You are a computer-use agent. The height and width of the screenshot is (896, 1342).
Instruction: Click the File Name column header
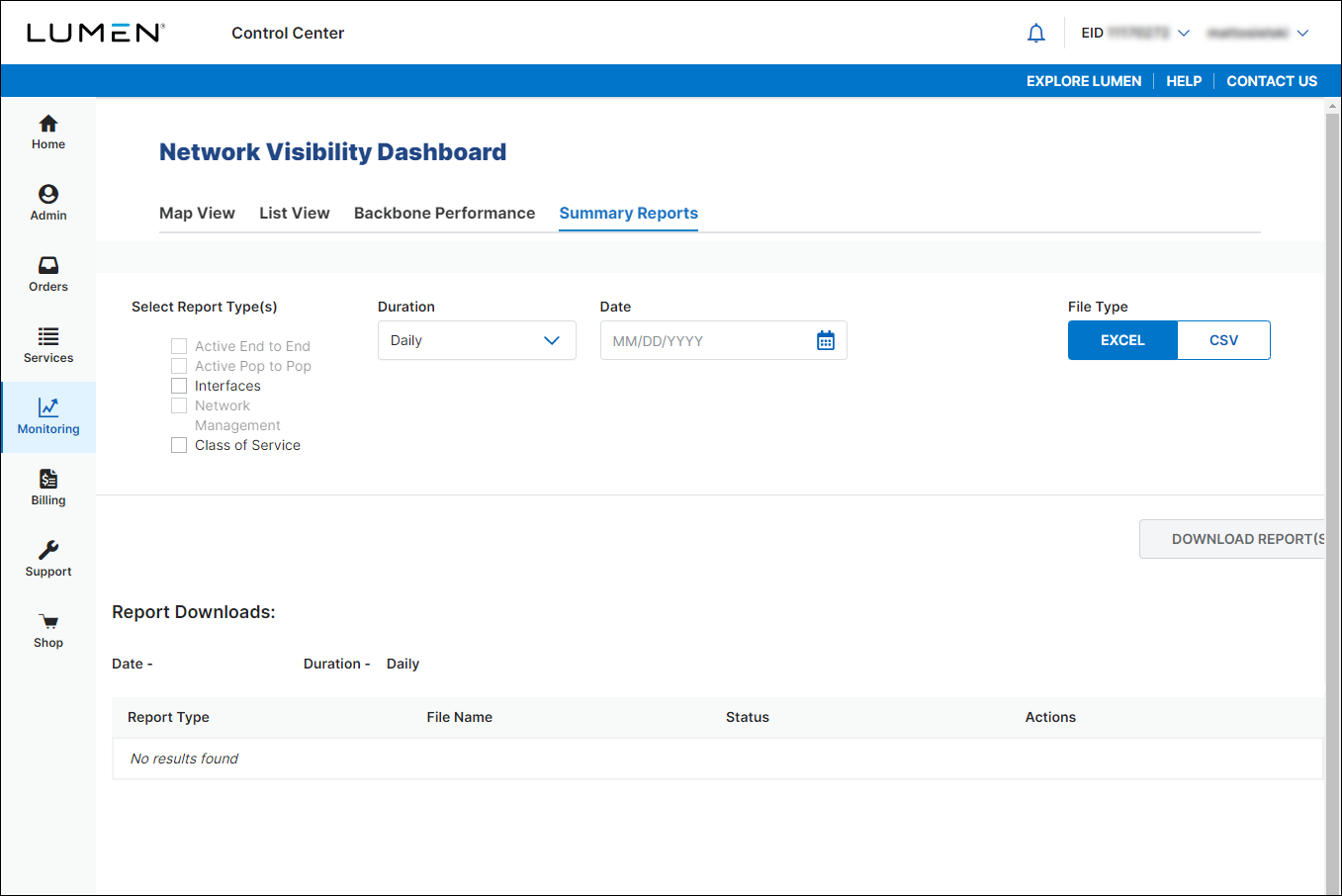459,717
